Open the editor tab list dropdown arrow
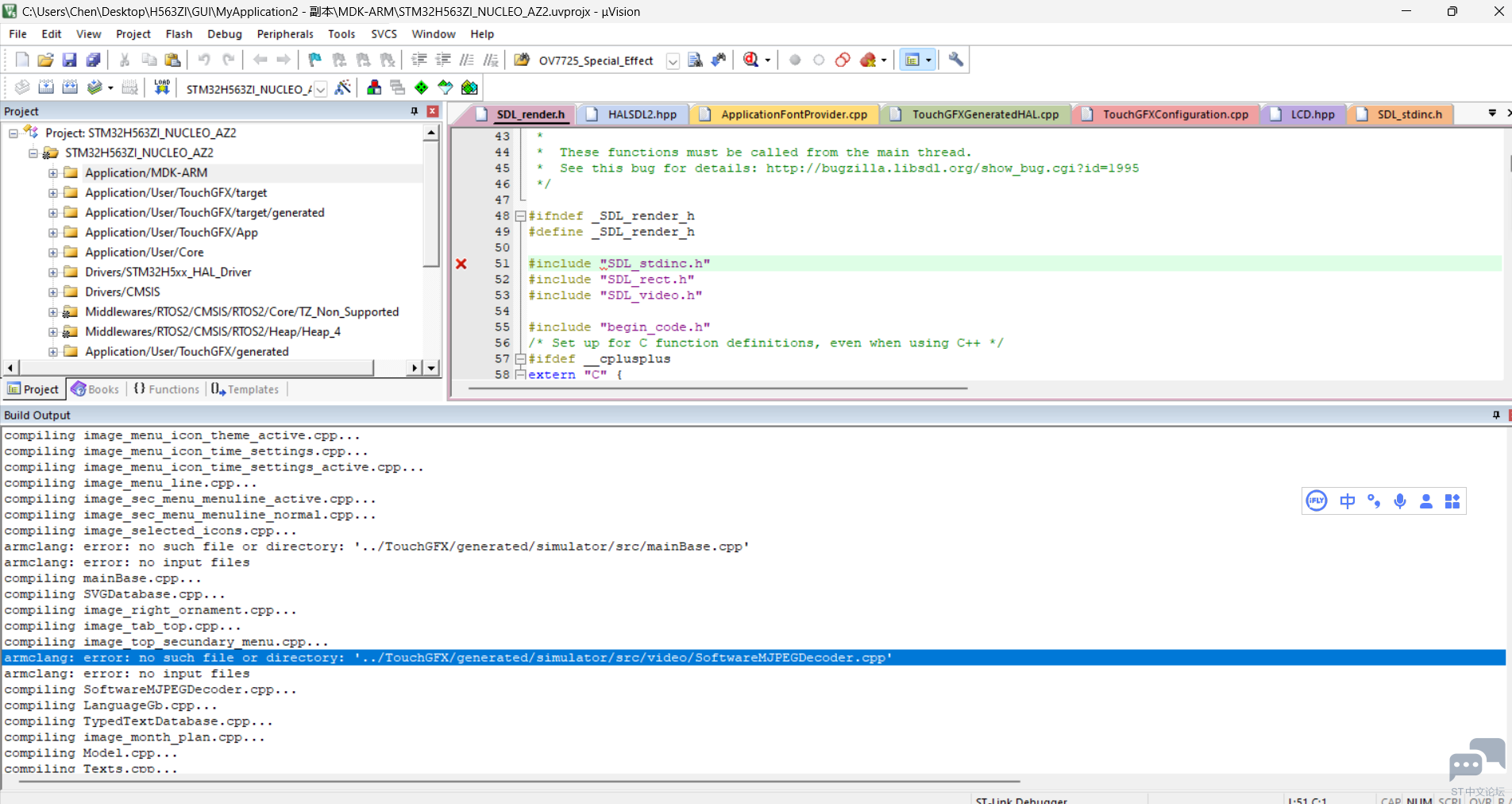This screenshot has height=804, width=1512. click(1492, 114)
